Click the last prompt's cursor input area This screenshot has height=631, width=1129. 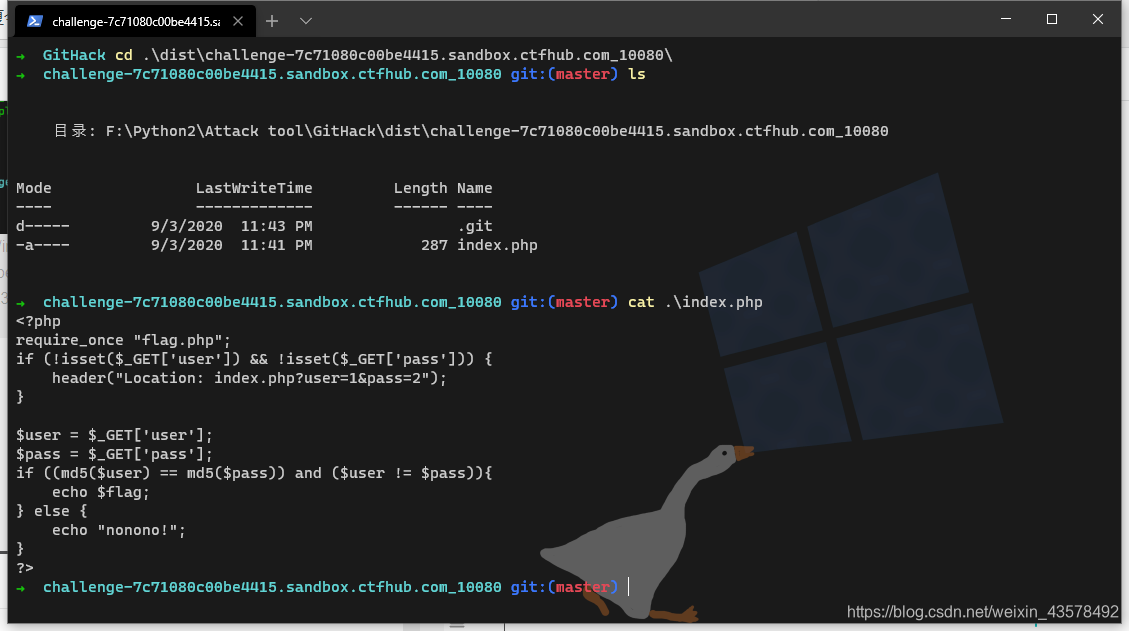click(x=629, y=586)
